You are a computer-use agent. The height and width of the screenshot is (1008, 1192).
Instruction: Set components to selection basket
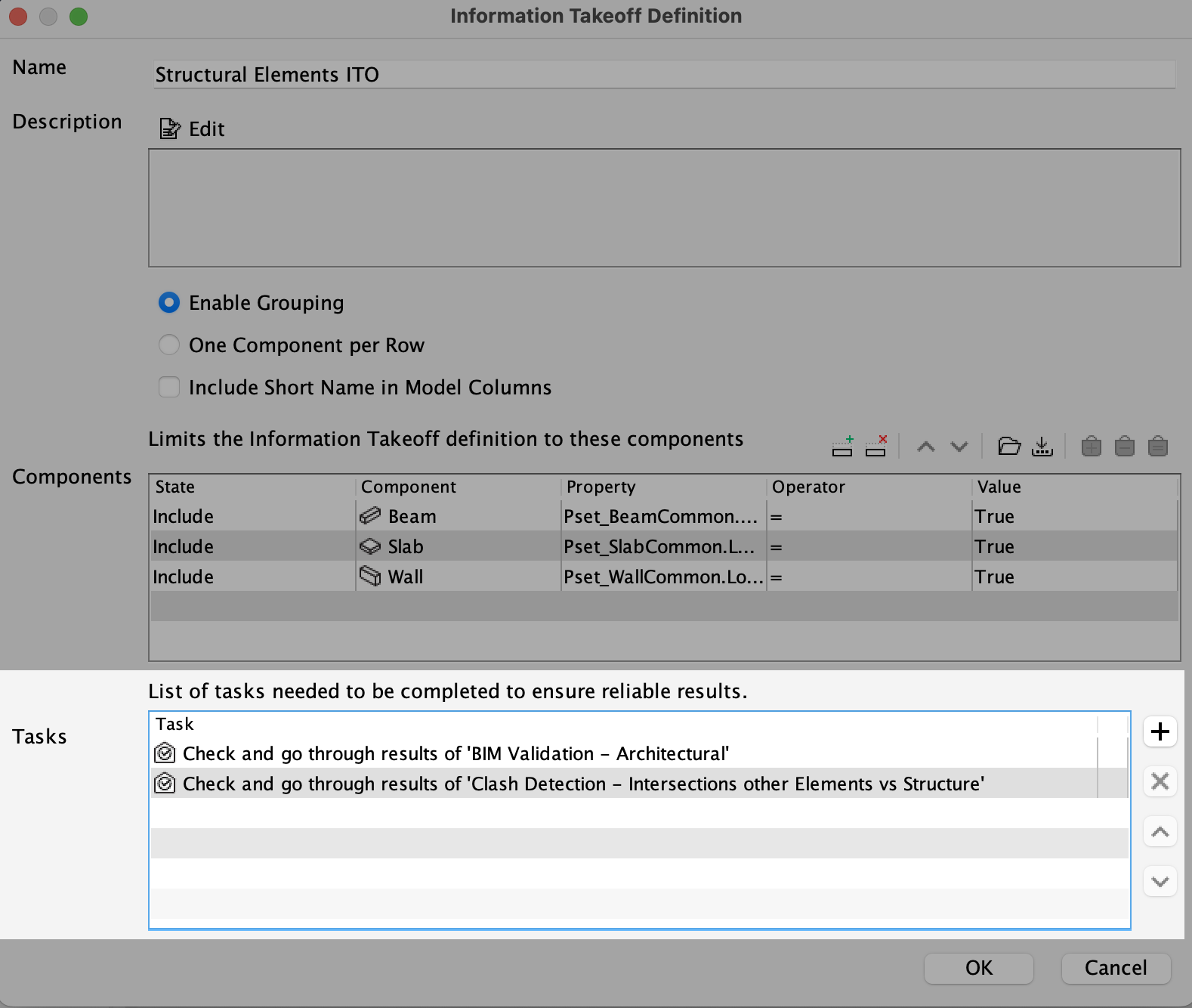(x=1158, y=447)
